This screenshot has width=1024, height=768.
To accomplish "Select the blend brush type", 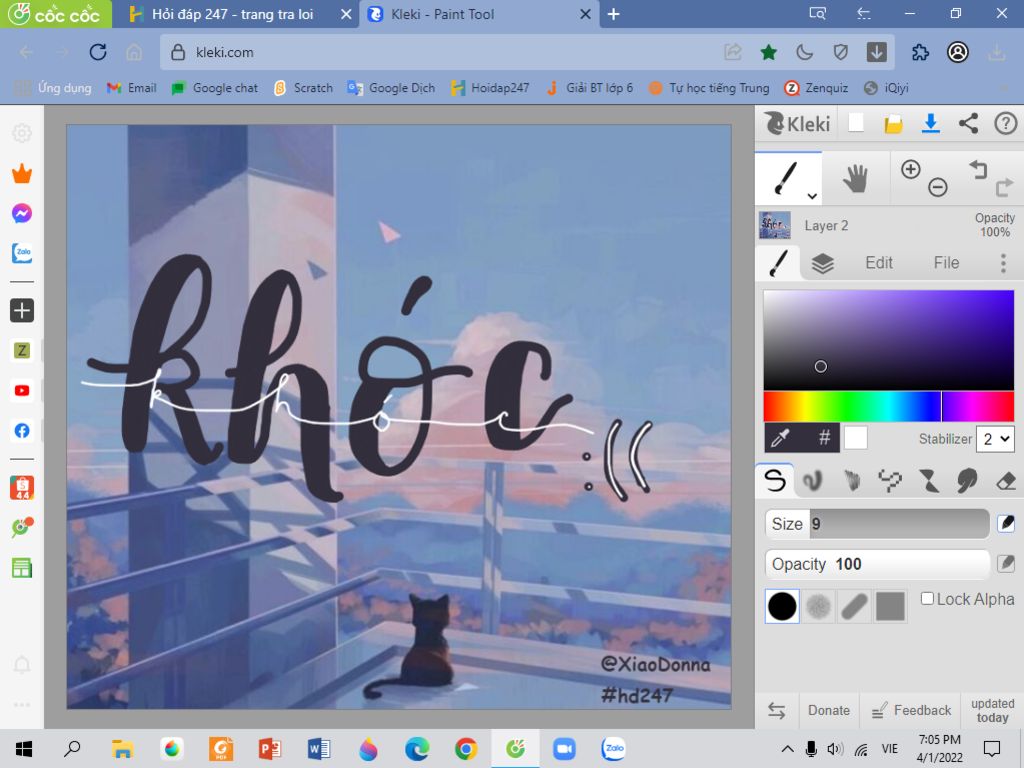I will (x=812, y=481).
